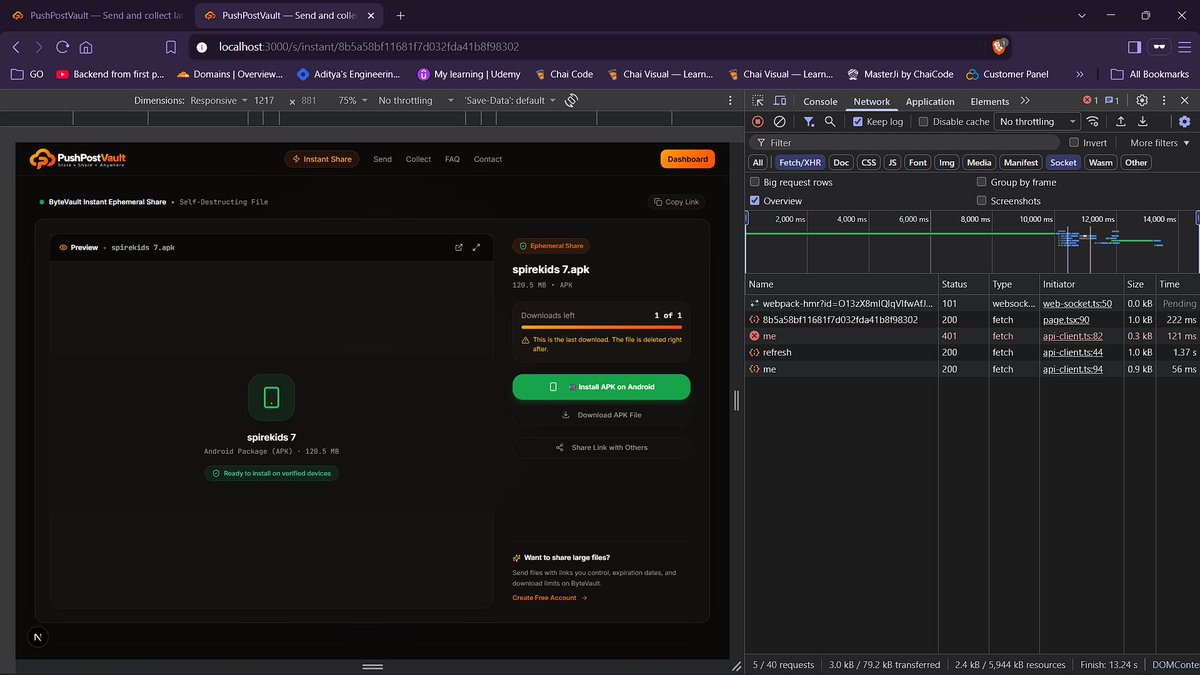Toggle Fetch/XHR filter chip
The width and height of the screenshot is (1200, 675).
(x=799, y=162)
